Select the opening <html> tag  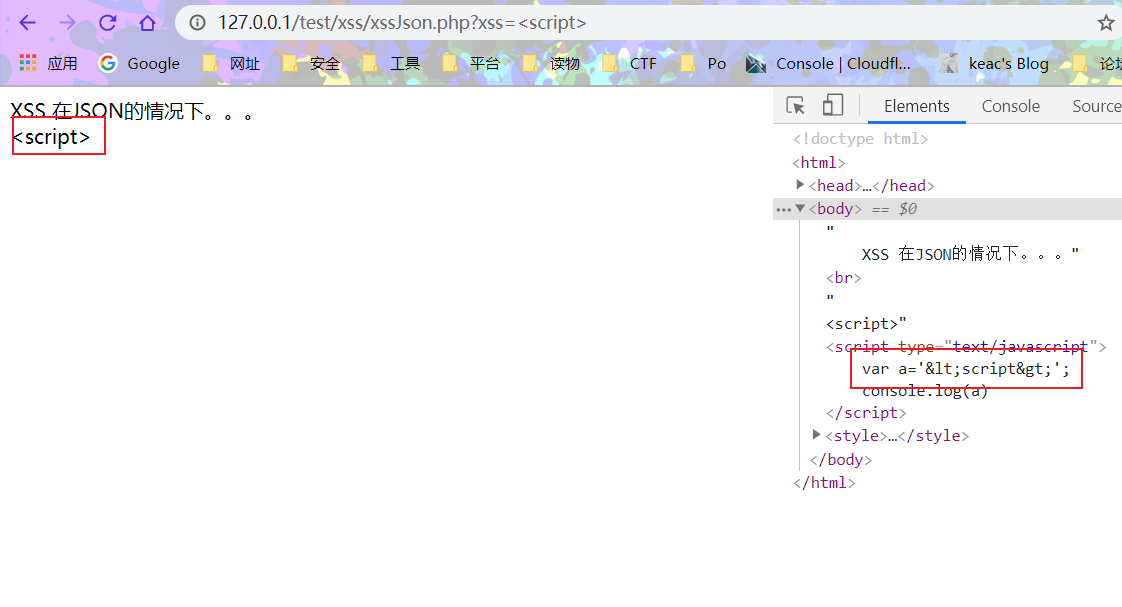click(819, 162)
